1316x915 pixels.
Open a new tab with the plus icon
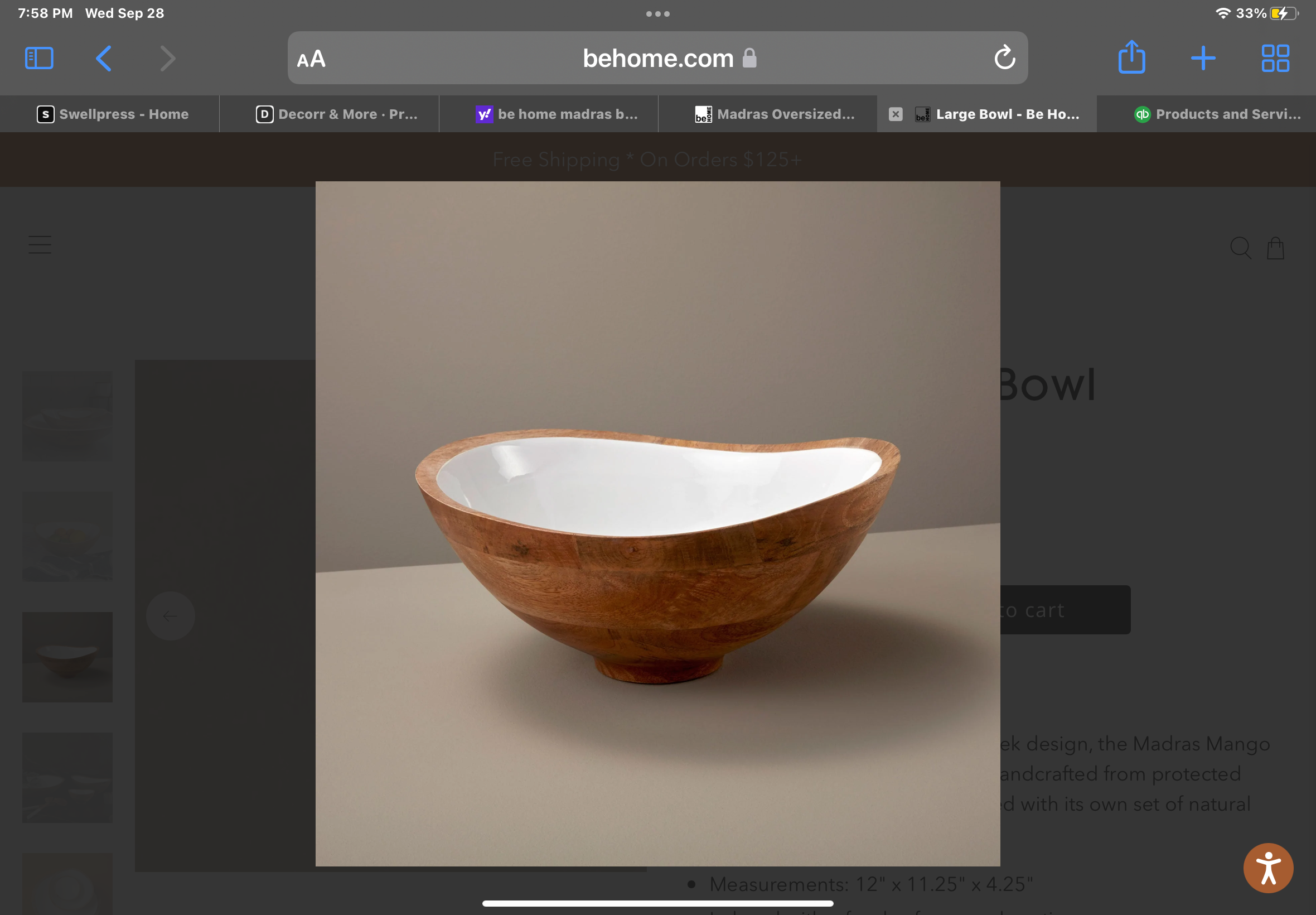1203,57
